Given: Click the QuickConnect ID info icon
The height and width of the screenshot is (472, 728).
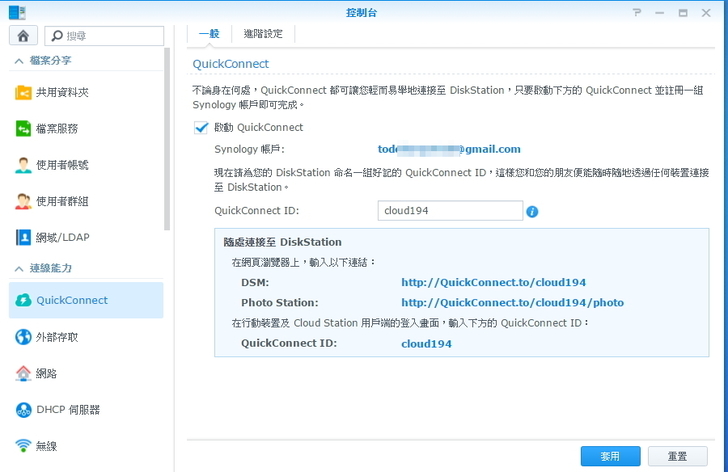Looking at the screenshot, I should (532, 211).
